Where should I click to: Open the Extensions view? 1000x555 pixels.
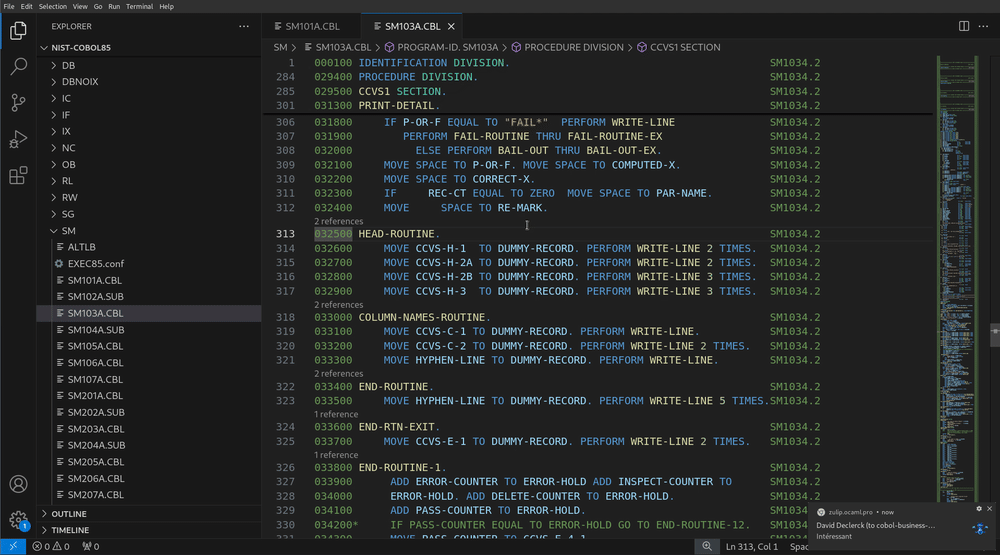18,176
